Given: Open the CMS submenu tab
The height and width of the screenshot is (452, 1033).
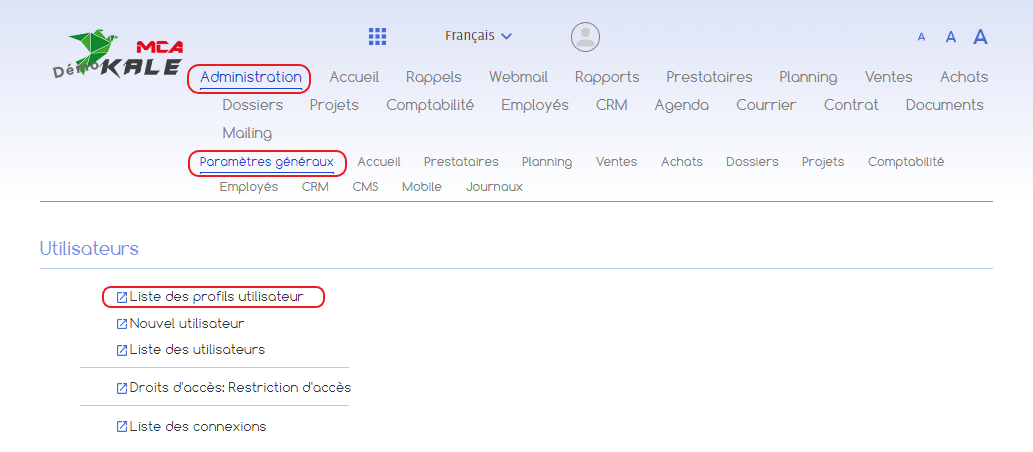Looking at the screenshot, I should [x=365, y=187].
